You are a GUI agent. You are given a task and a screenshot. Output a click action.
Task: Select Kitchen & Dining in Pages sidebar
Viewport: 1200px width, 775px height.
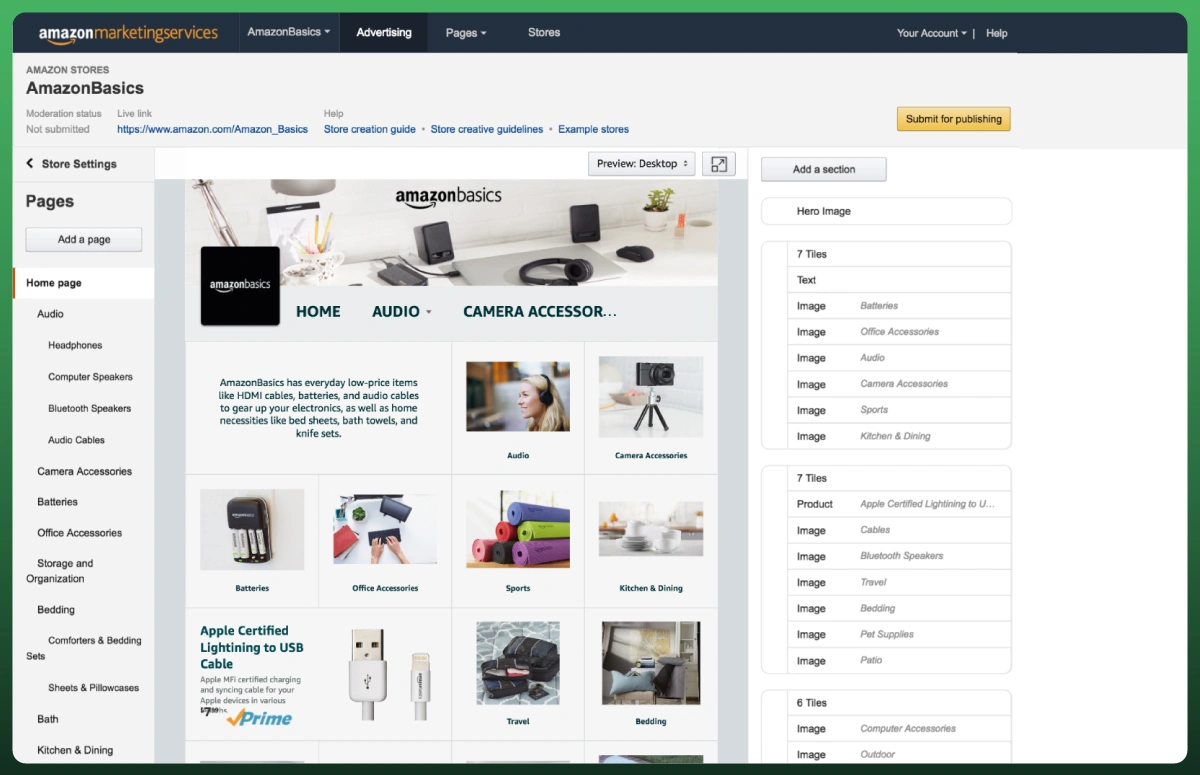tap(75, 750)
